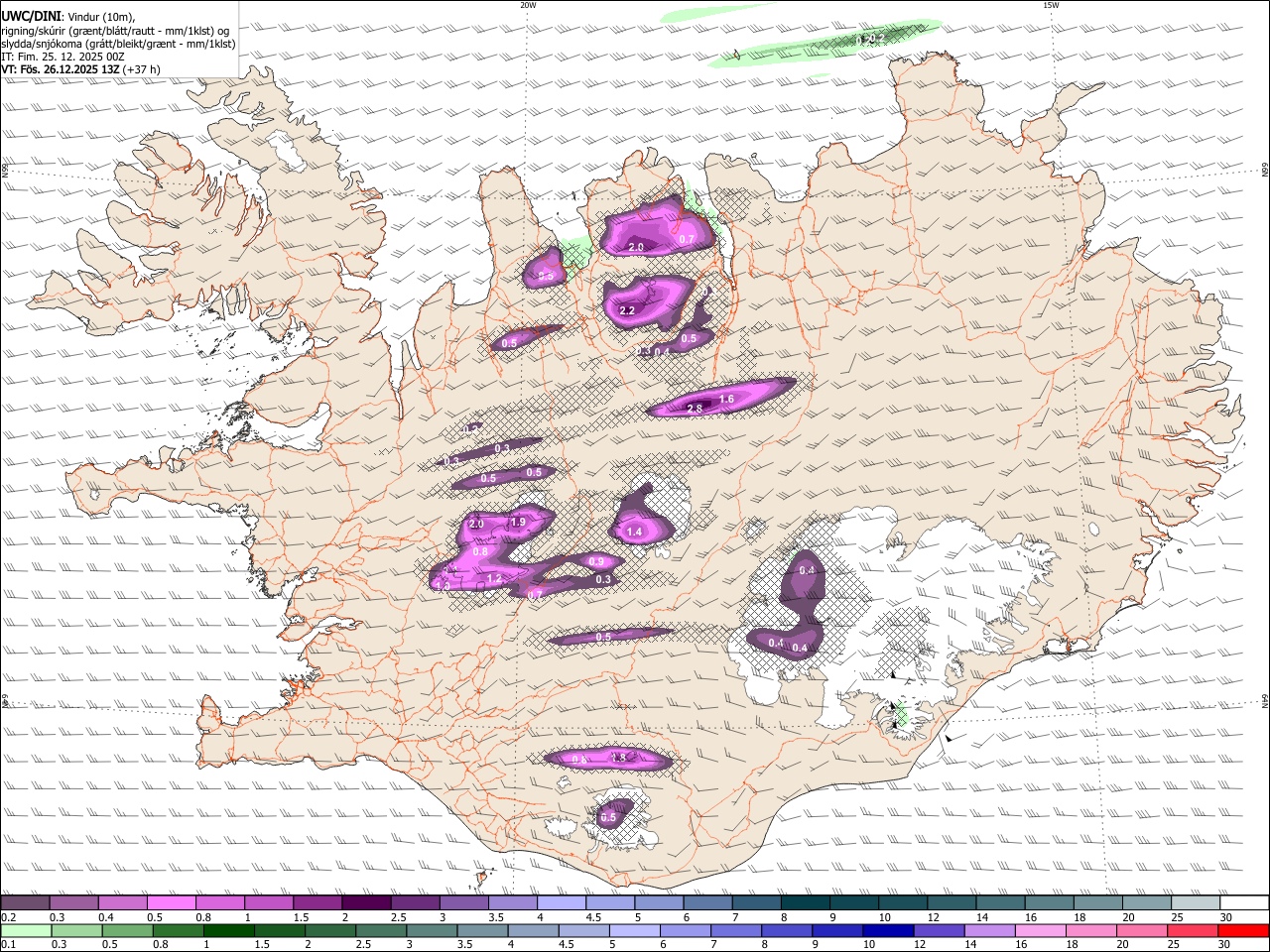Pick the bright red 30 swatch in lower legend

1242,931
